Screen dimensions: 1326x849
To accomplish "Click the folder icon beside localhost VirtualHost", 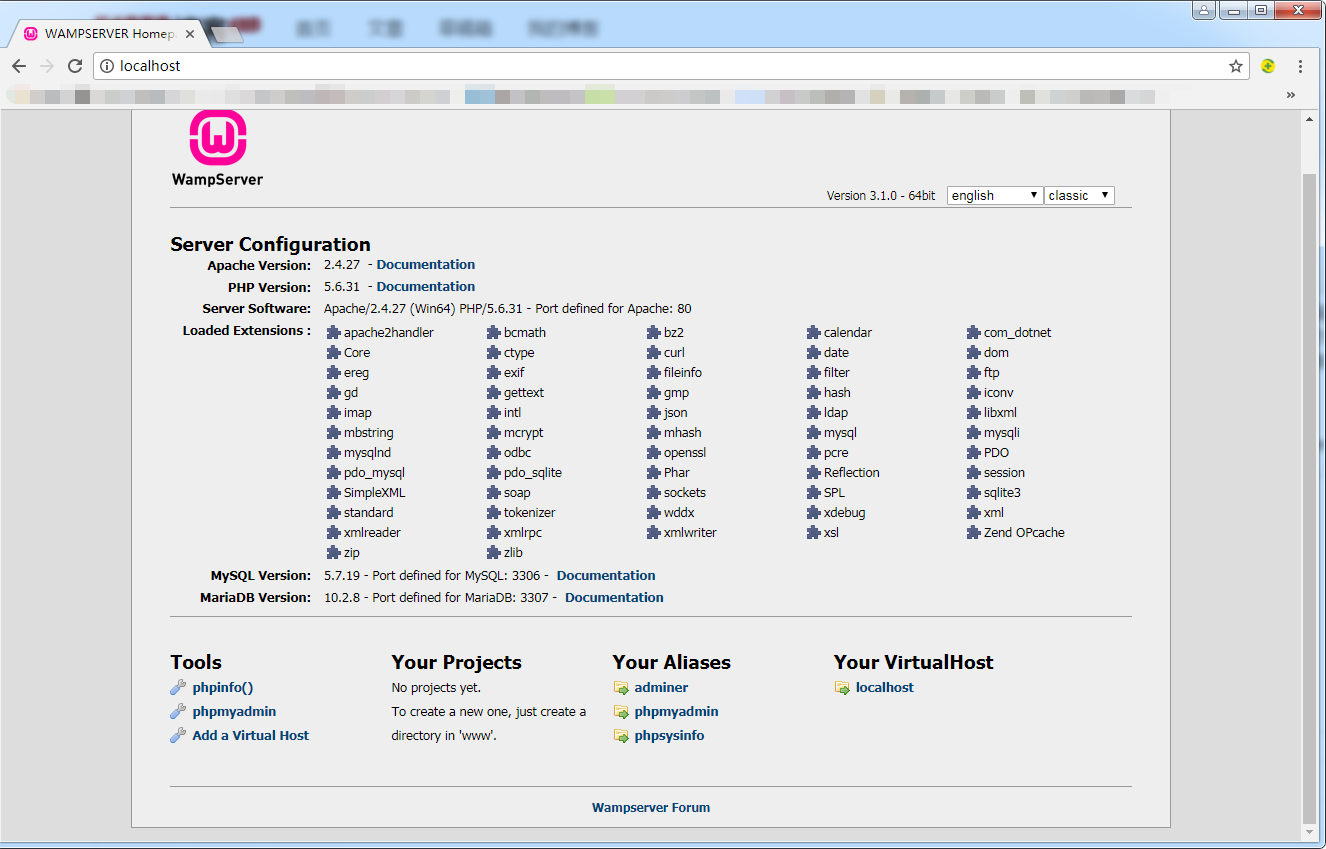I will pos(842,688).
